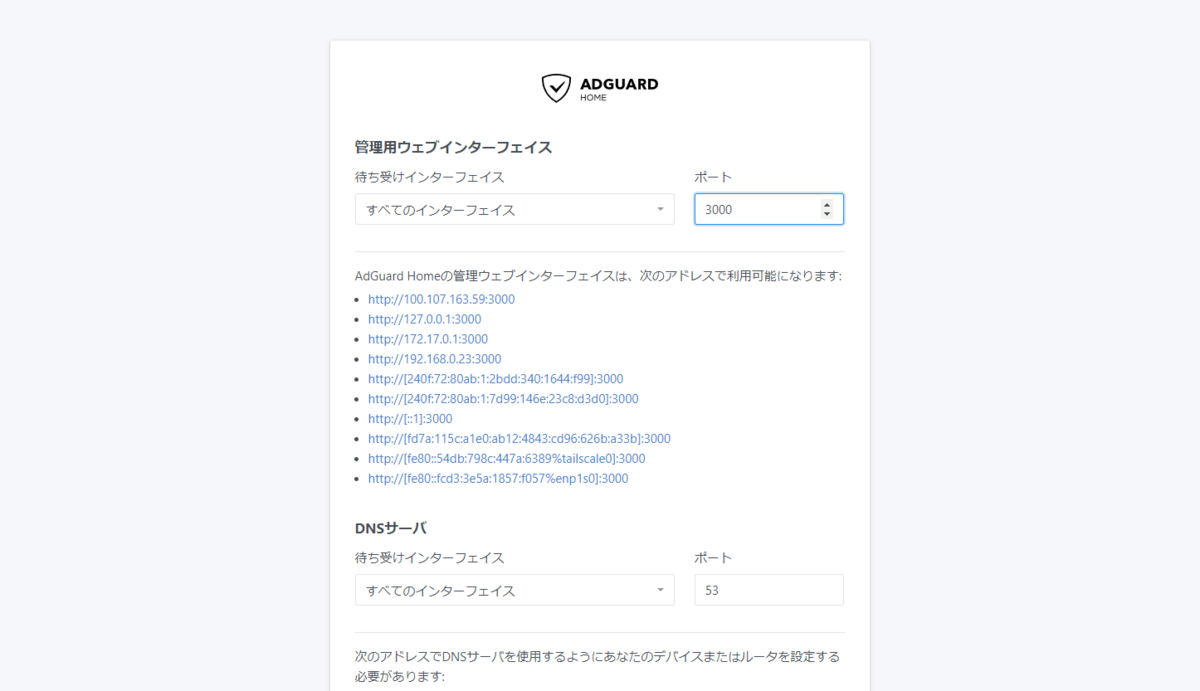This screenshot has width=1200, height=691.
Task: Click the ポート label above the 3000 field
Action: (714, 177)
